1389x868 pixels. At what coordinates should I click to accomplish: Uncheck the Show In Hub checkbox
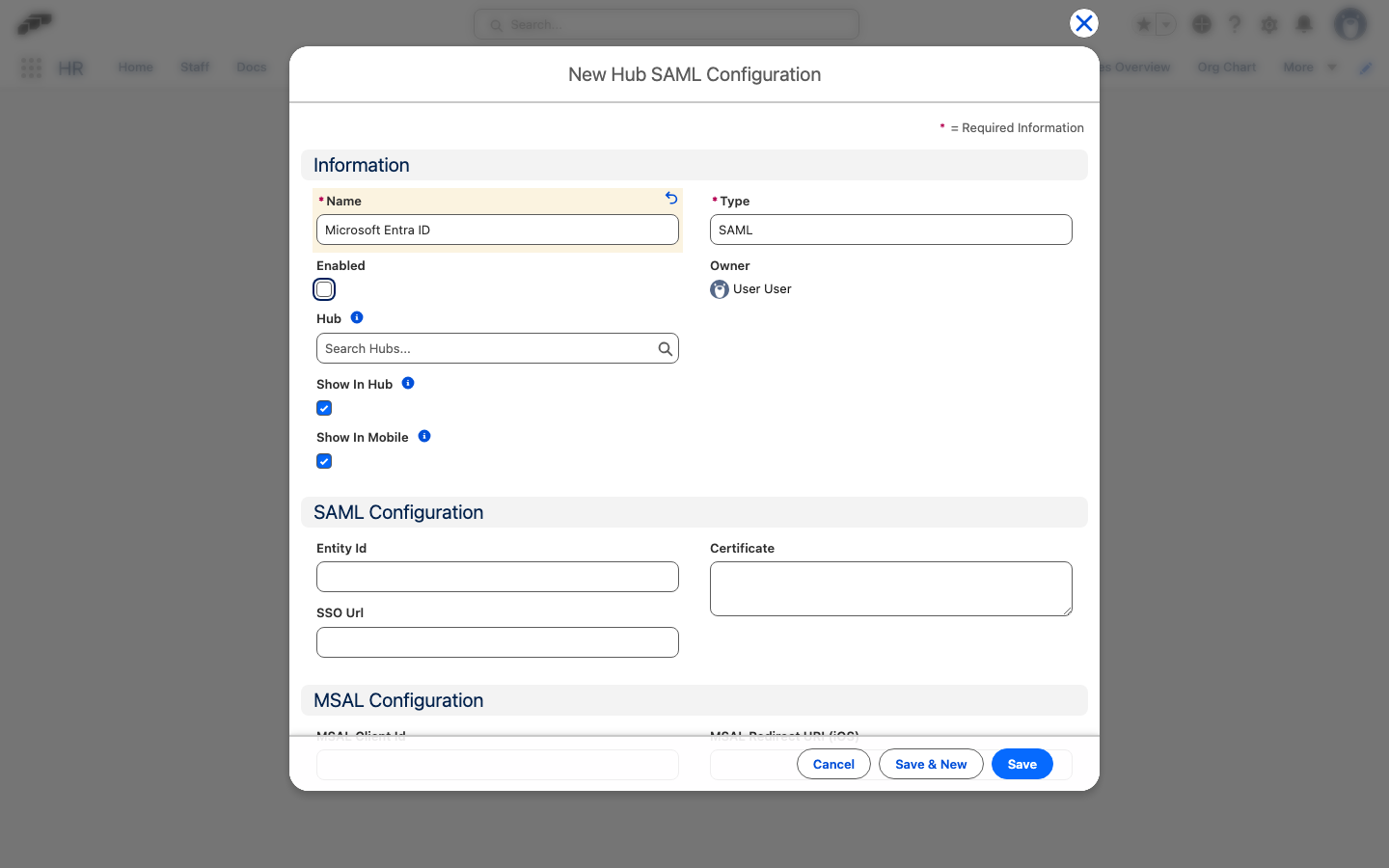(324, 408)
